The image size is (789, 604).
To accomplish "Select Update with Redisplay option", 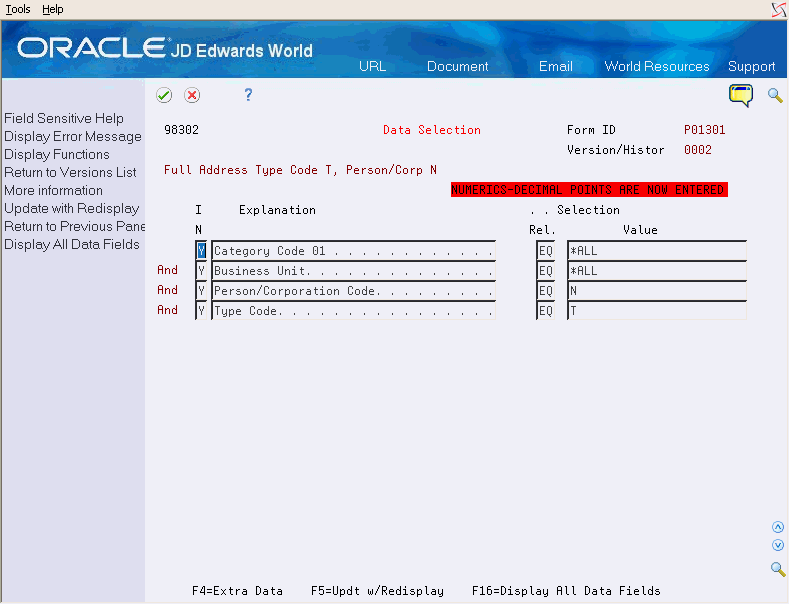I will click(x=72, y=208).
